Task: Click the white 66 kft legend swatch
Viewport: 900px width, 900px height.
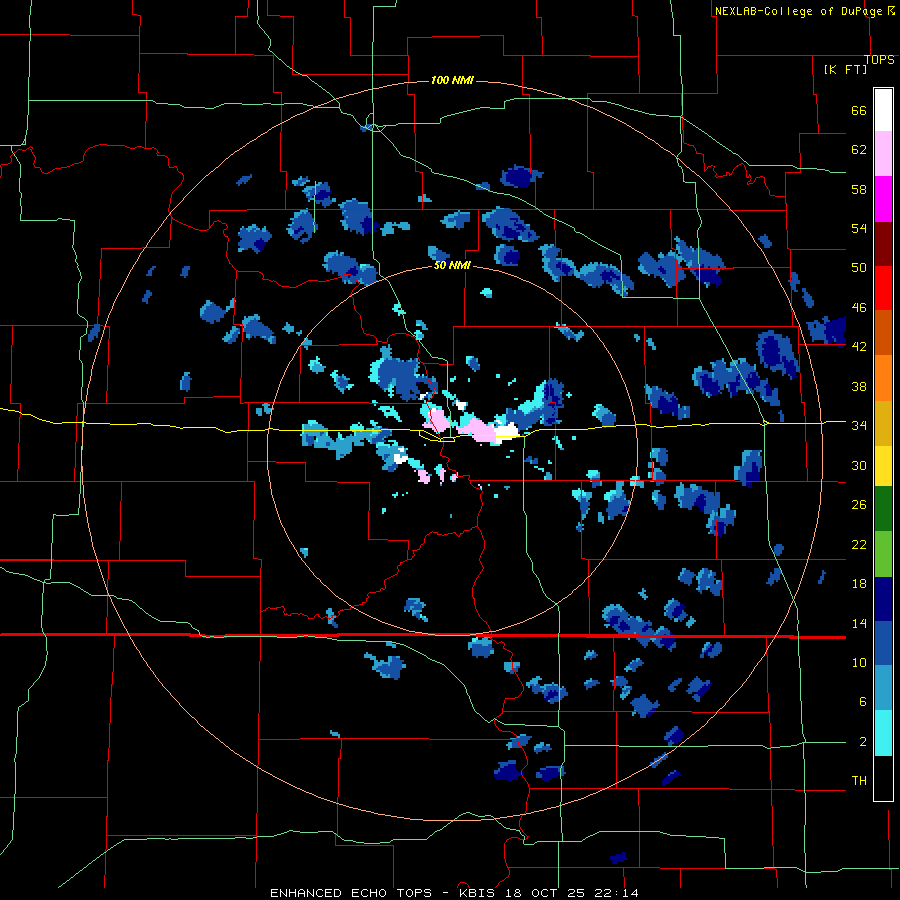Action: [883, 110]
